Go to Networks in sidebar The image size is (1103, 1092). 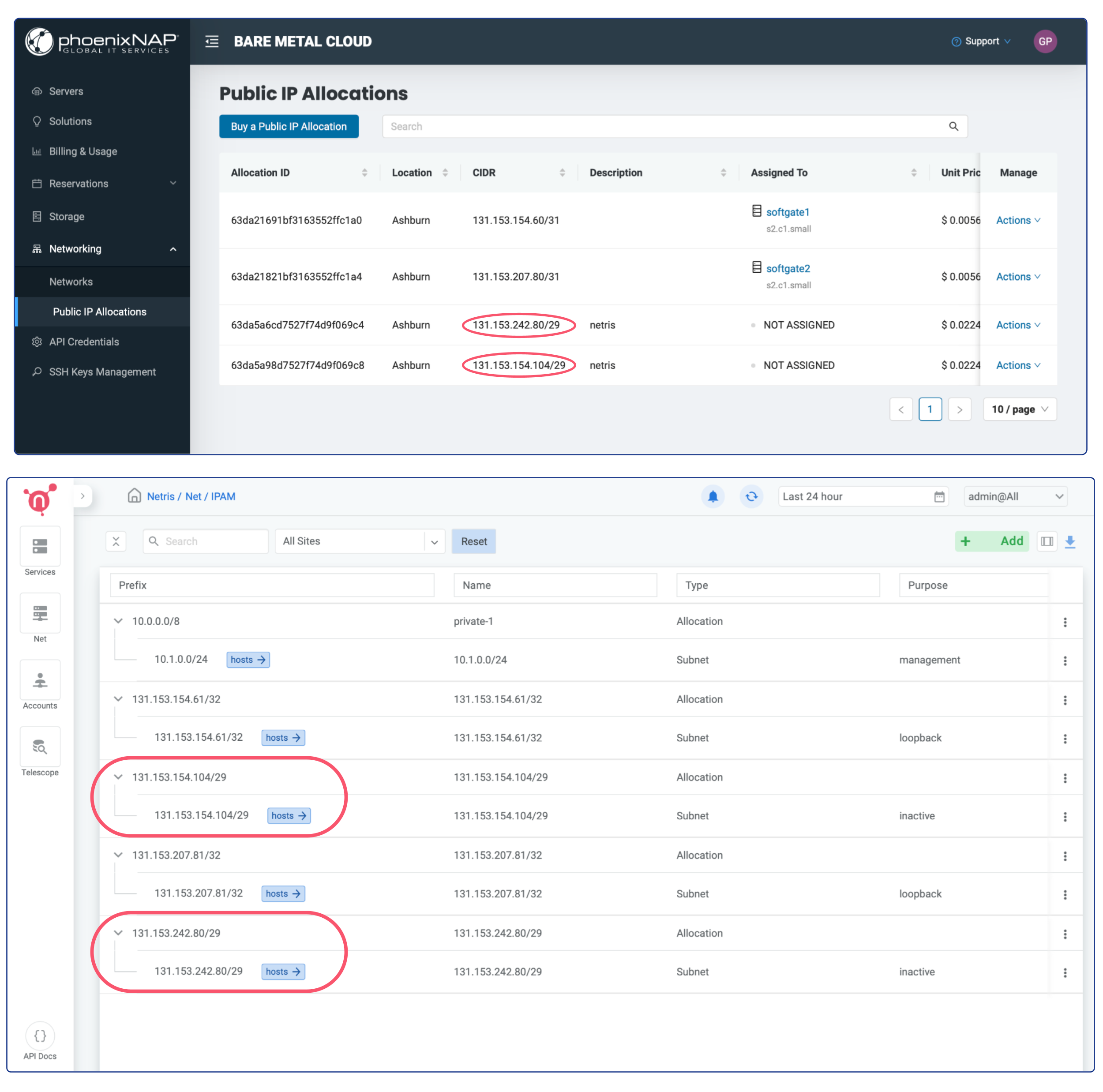[71, 281]
